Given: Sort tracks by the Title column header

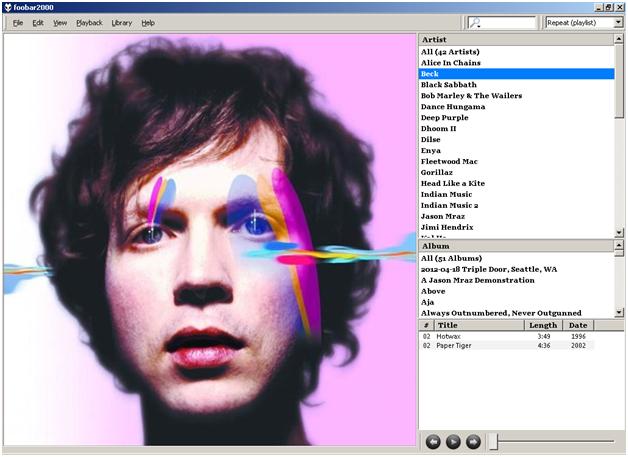Looking at the screenshot, I should point(478,325).
